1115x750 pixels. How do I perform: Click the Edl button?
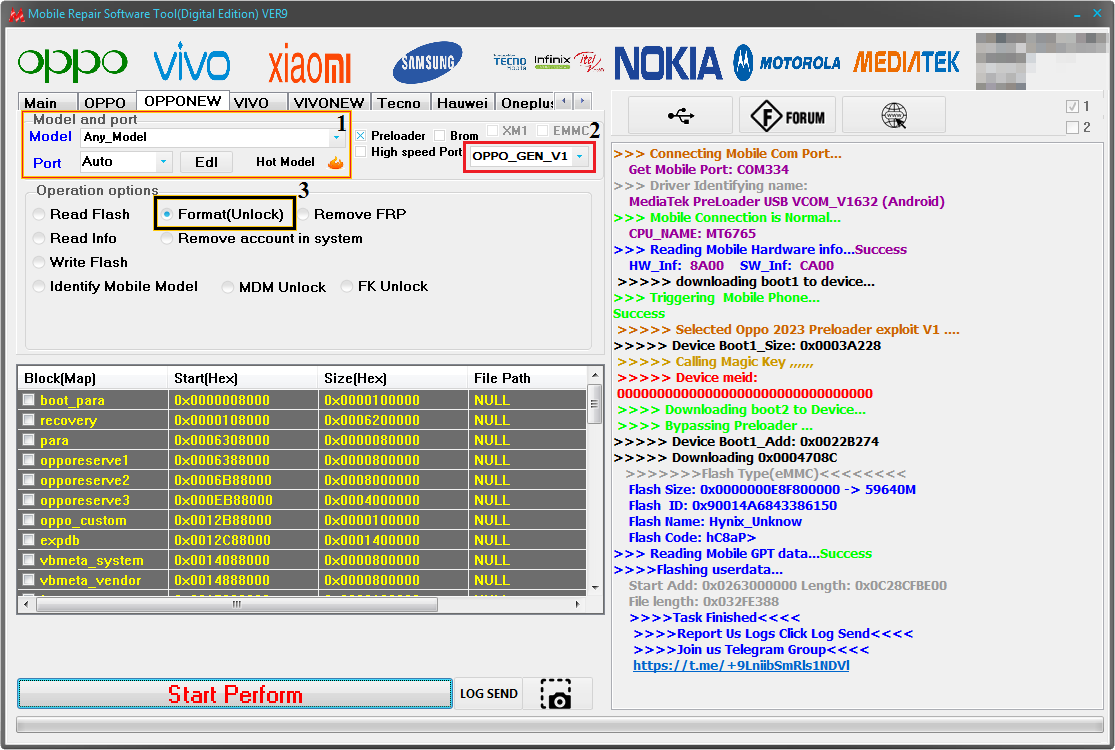206,162
